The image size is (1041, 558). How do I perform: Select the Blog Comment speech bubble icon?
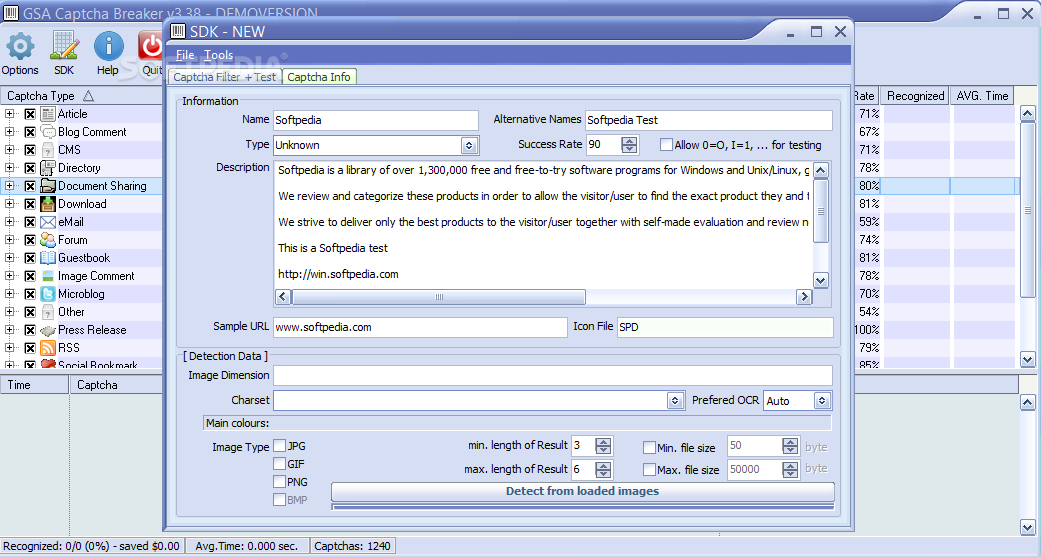click(x=48, y=132)
